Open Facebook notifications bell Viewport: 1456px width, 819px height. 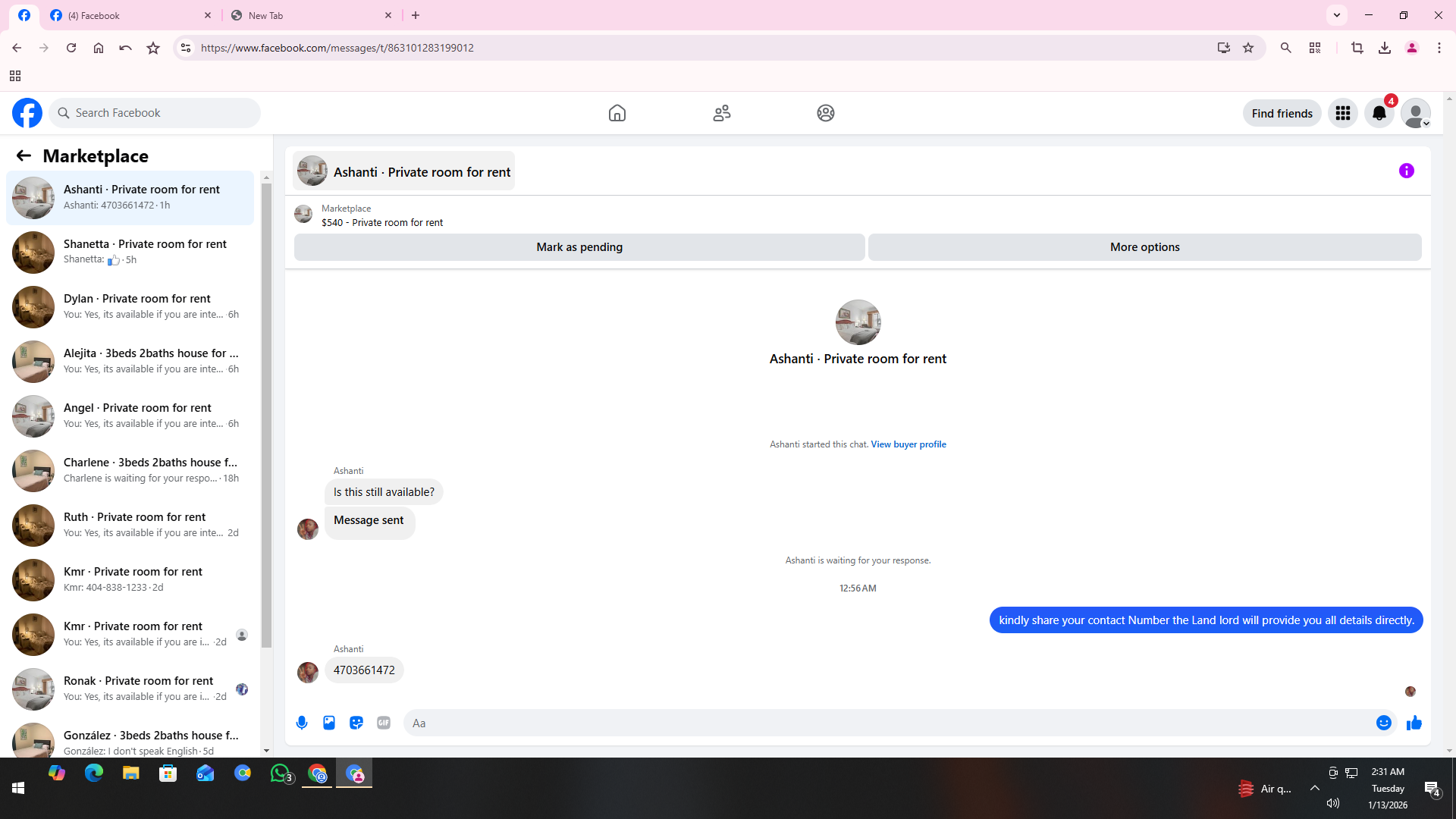[x=1379, y=113]
